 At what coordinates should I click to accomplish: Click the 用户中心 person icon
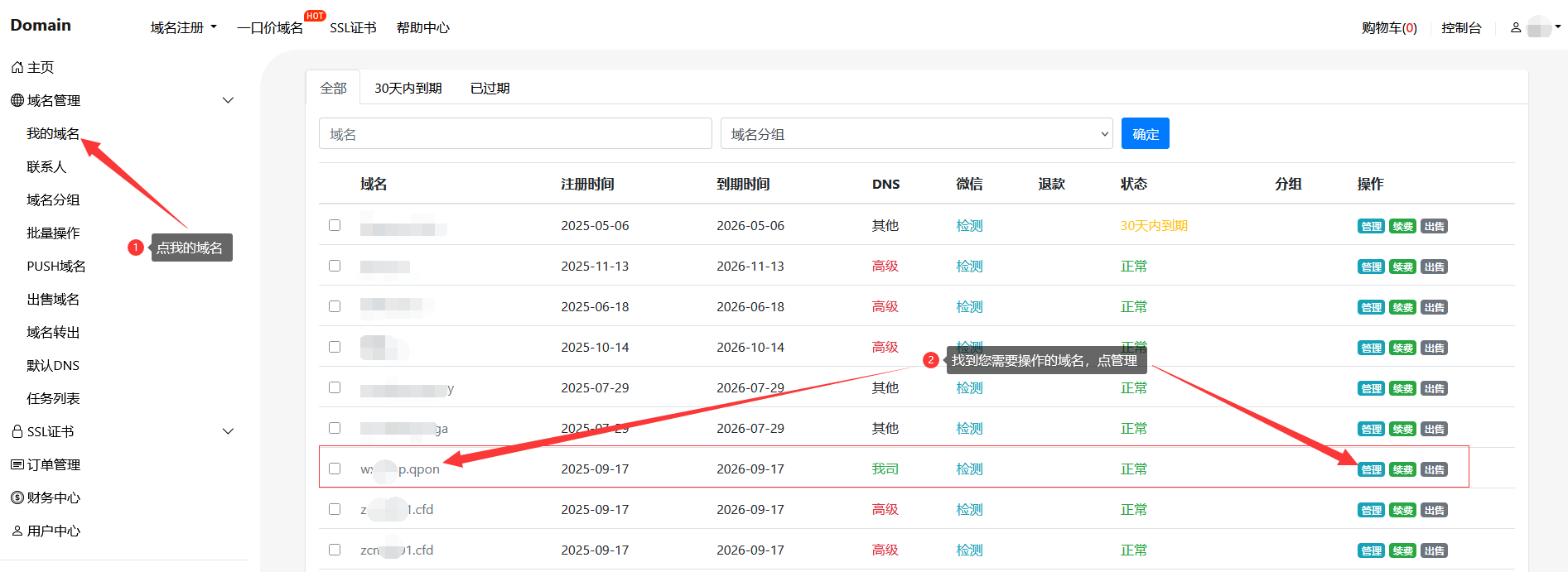tap(17, 531)
